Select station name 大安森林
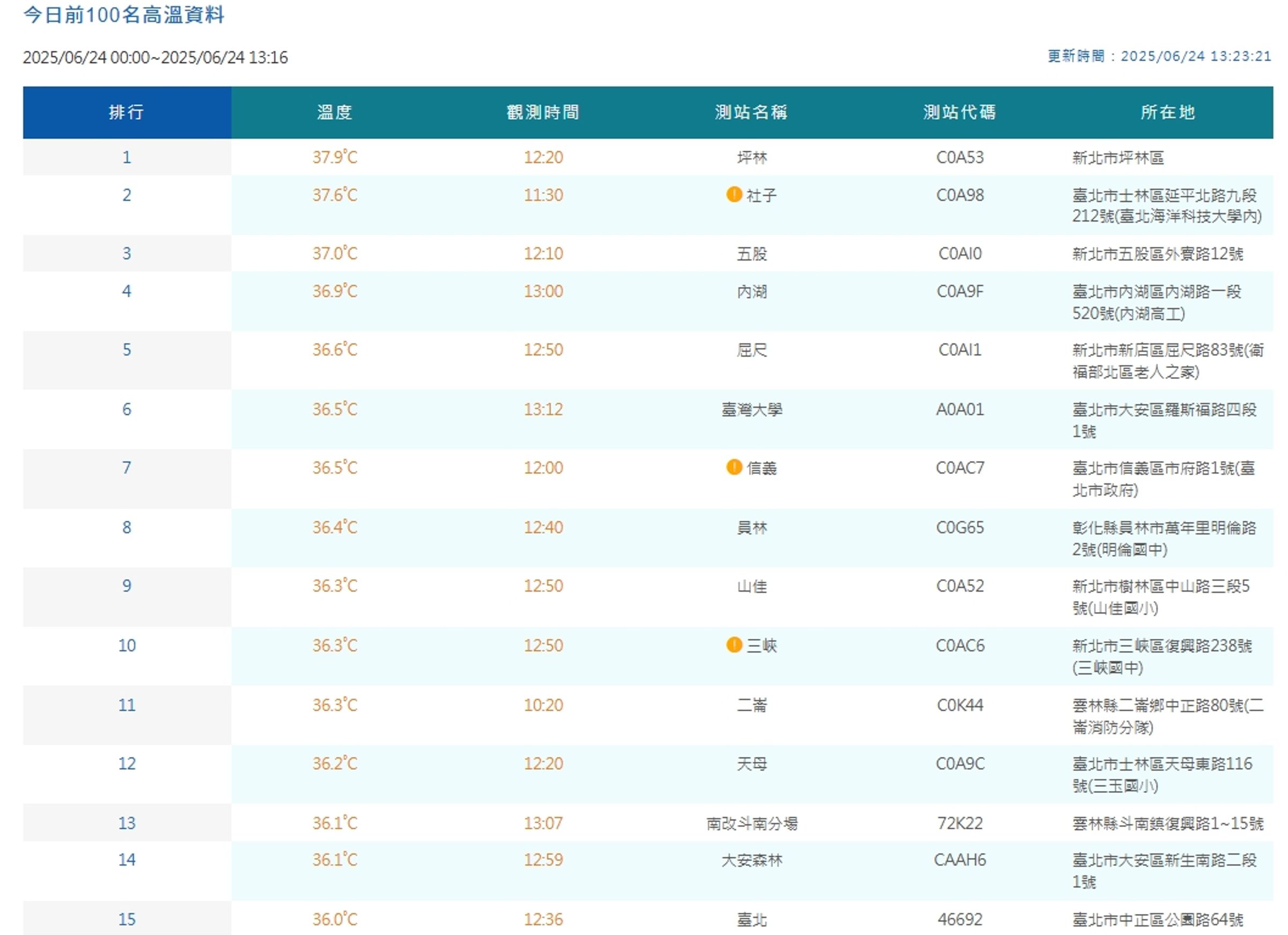The height and width of the screenshot is (935, 1288). point(752,860)
